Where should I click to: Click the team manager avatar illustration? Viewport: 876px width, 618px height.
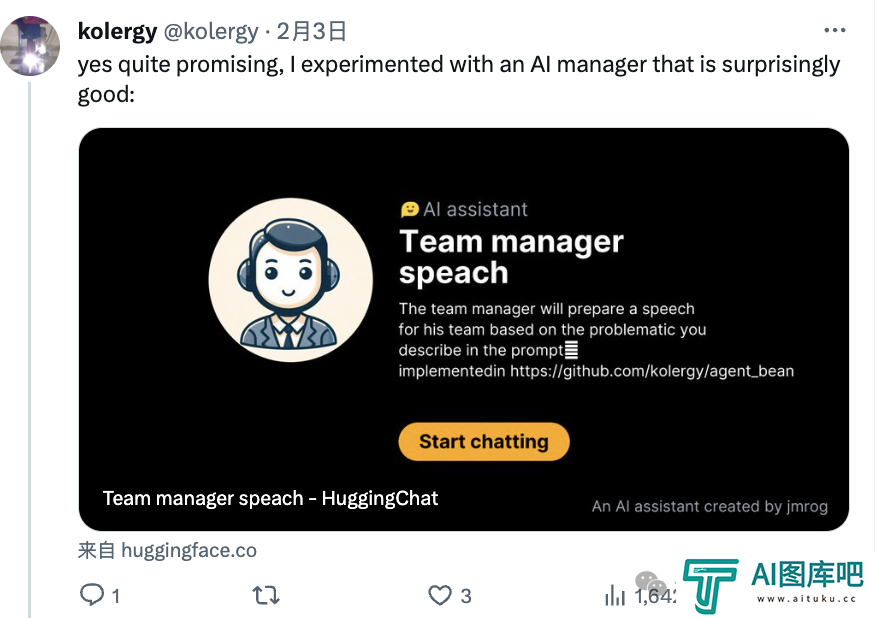(291, 280)
